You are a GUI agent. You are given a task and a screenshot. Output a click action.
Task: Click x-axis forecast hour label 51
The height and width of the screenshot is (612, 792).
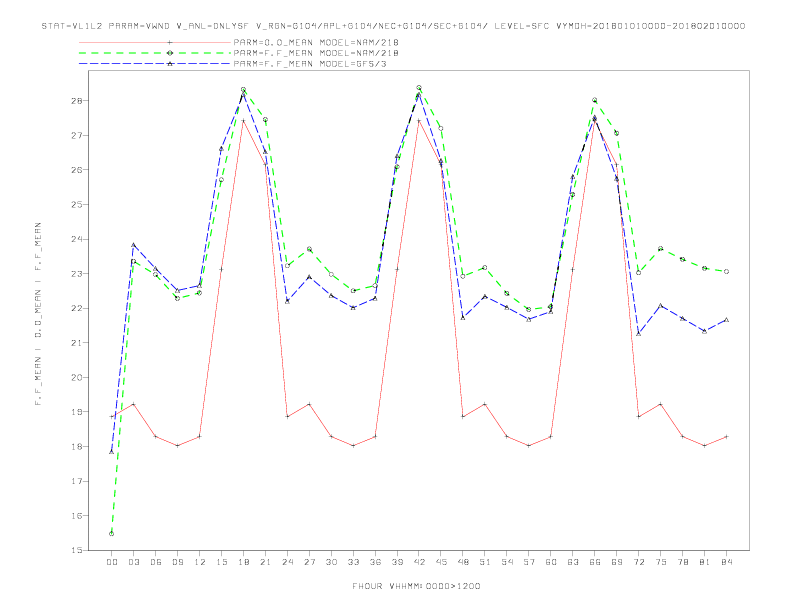pos(485,562)
